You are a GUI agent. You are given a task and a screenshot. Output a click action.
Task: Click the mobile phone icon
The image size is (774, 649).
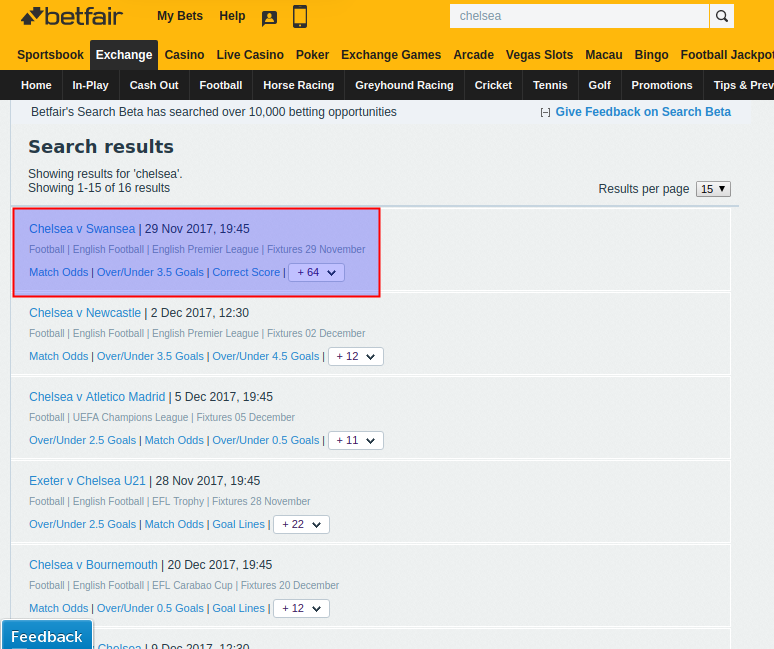(300, 16)
